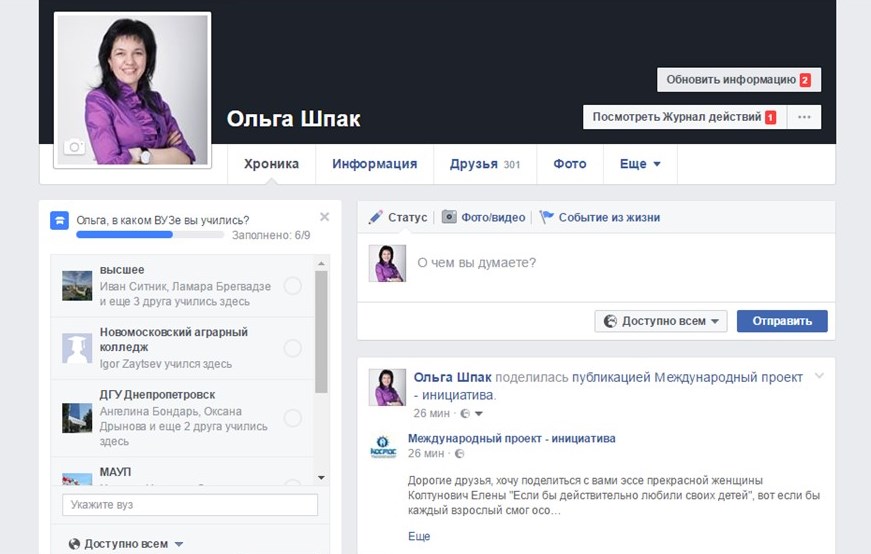
Task: Click the university list scrollbar thumb
Action: pos(321,332)
